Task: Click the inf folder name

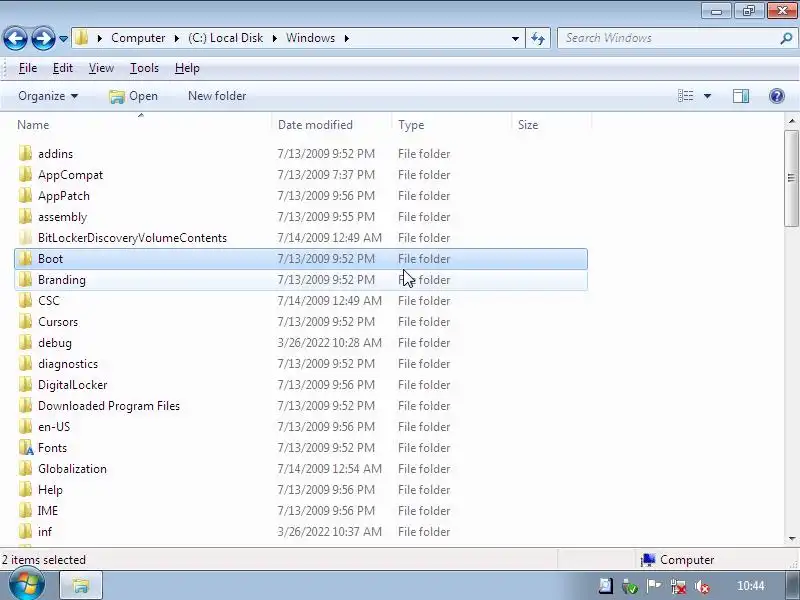Action: (x=45, y=532)
